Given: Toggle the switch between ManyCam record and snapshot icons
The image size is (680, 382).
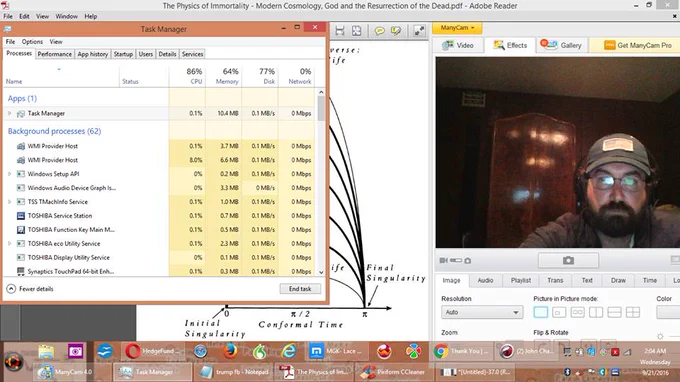Looking at the screenshot, I should (x=456, y=260).
